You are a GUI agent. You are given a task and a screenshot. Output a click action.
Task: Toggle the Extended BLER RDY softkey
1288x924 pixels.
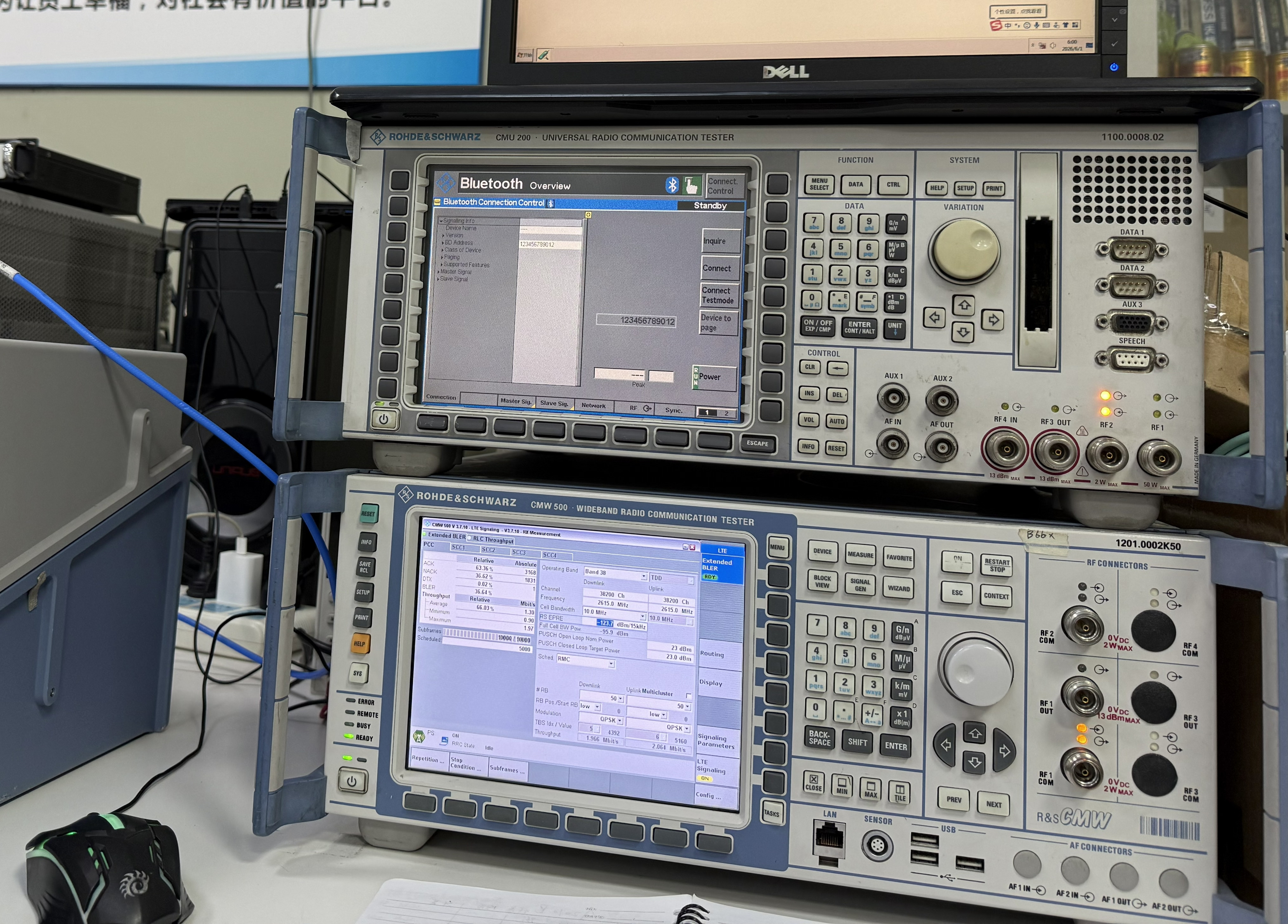(x=722, y=568)
